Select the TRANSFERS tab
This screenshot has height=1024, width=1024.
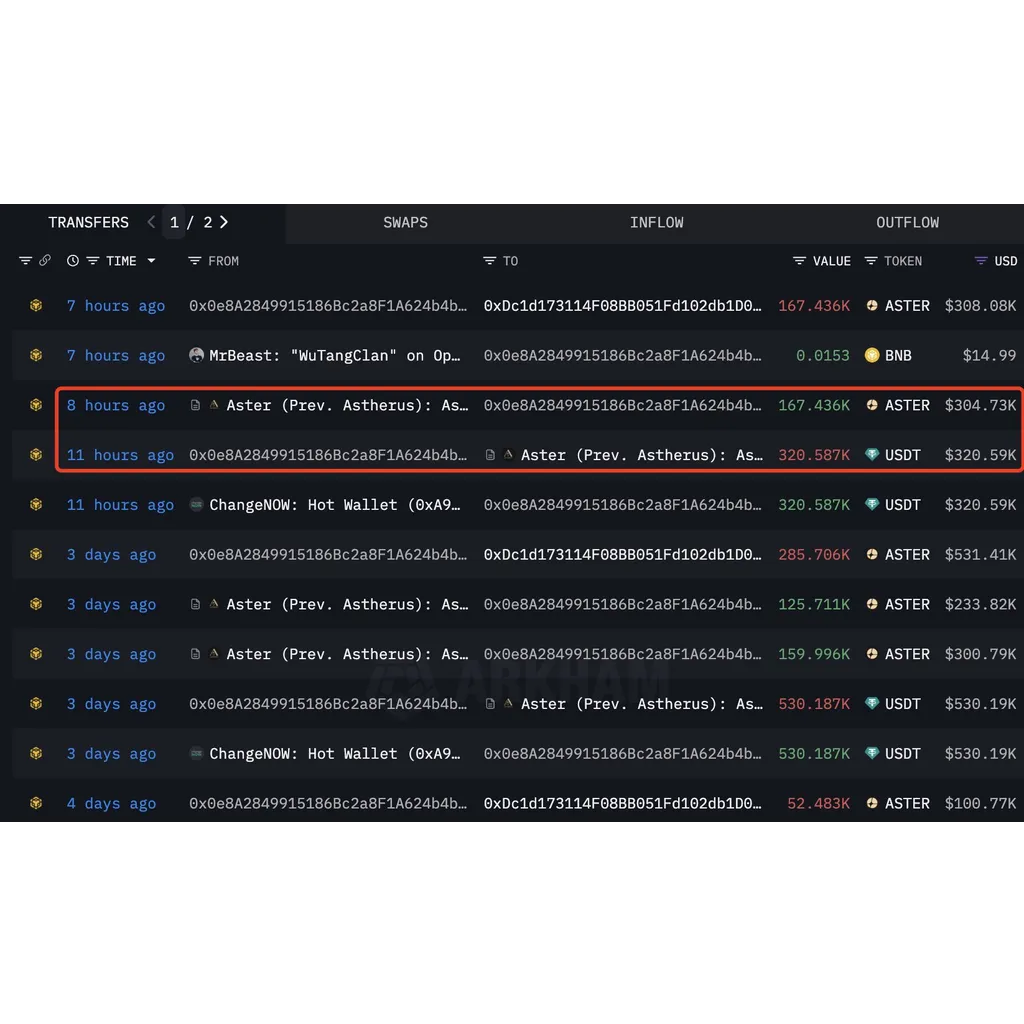pos(89,223)
